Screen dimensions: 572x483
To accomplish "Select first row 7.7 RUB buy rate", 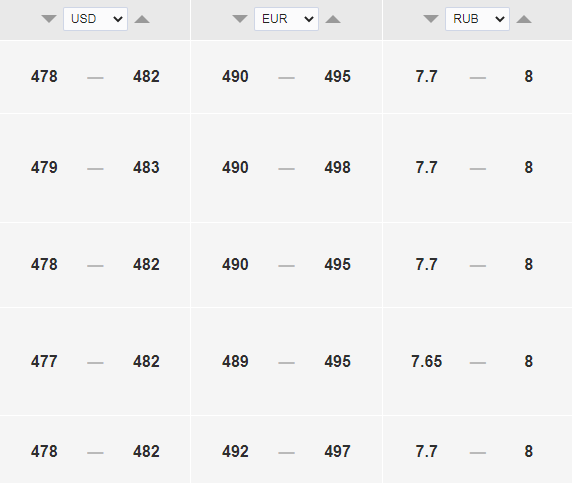I will (x=426, y=77).
